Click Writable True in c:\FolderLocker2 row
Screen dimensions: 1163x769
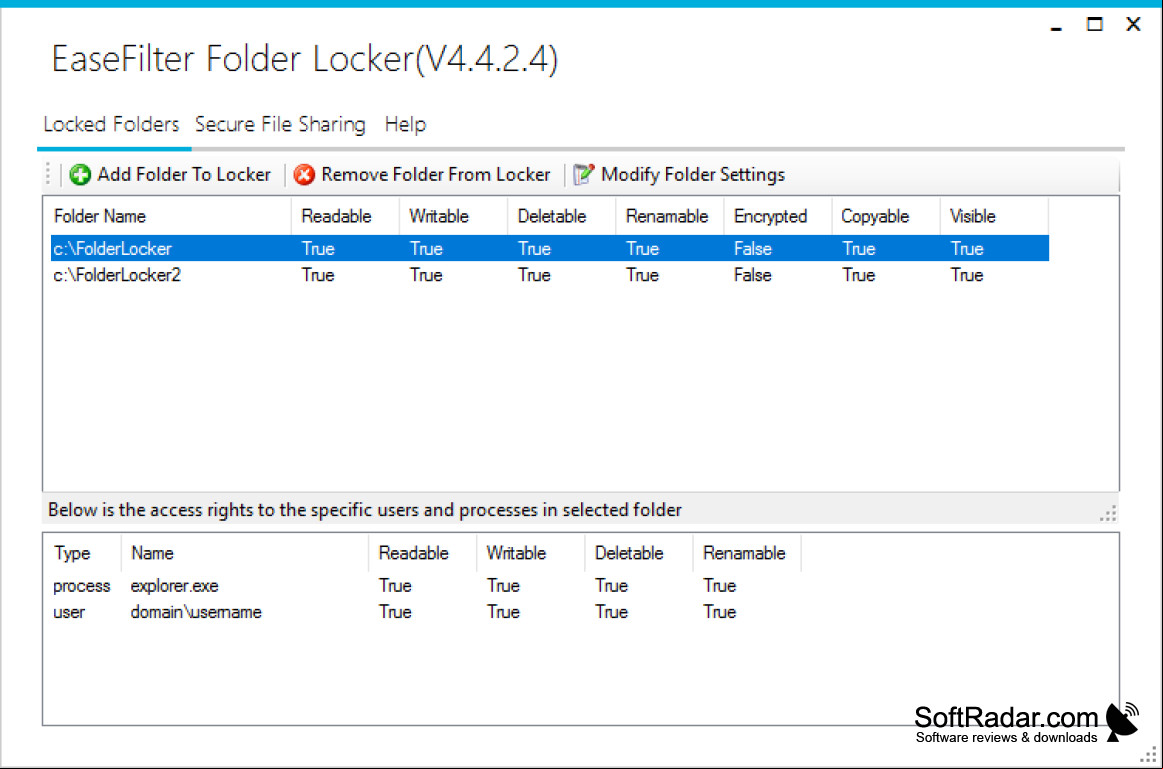tap(426, 275)
